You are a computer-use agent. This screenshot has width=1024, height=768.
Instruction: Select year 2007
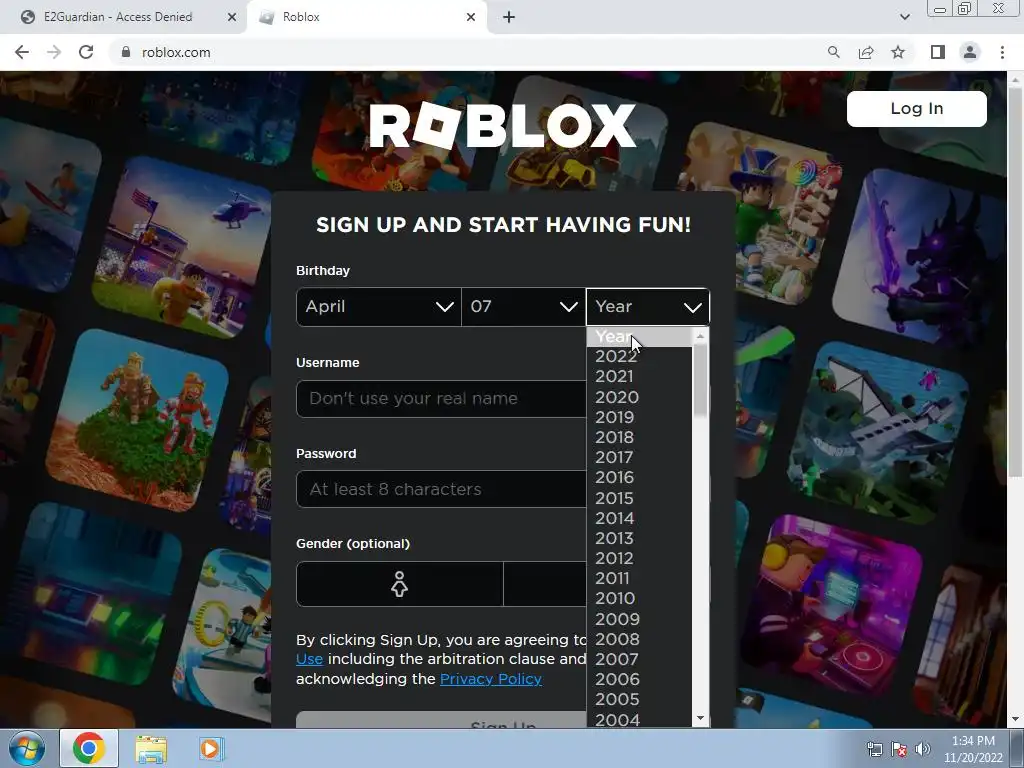tap(639, 660)
